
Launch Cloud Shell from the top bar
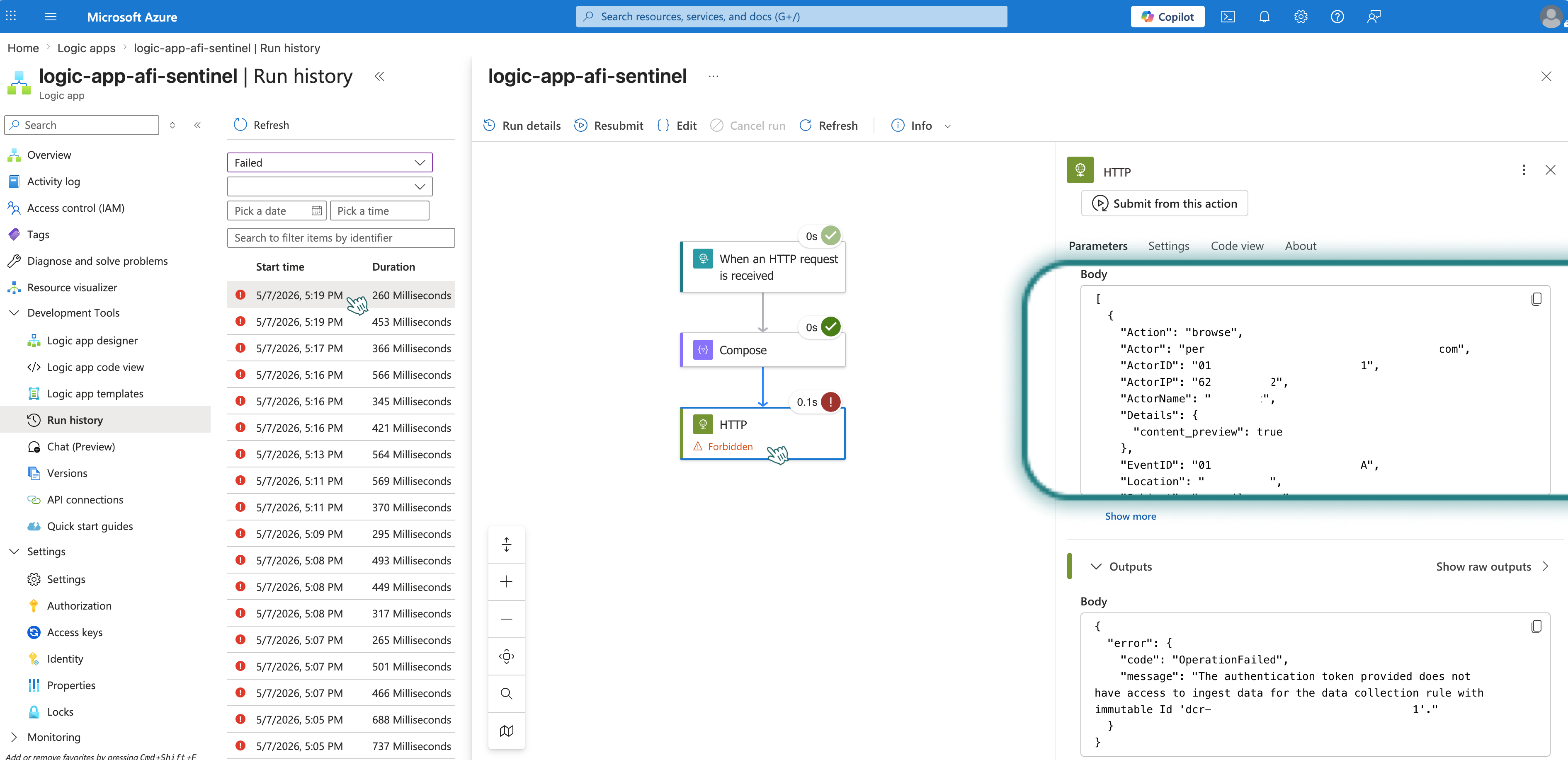point(1228,17)
